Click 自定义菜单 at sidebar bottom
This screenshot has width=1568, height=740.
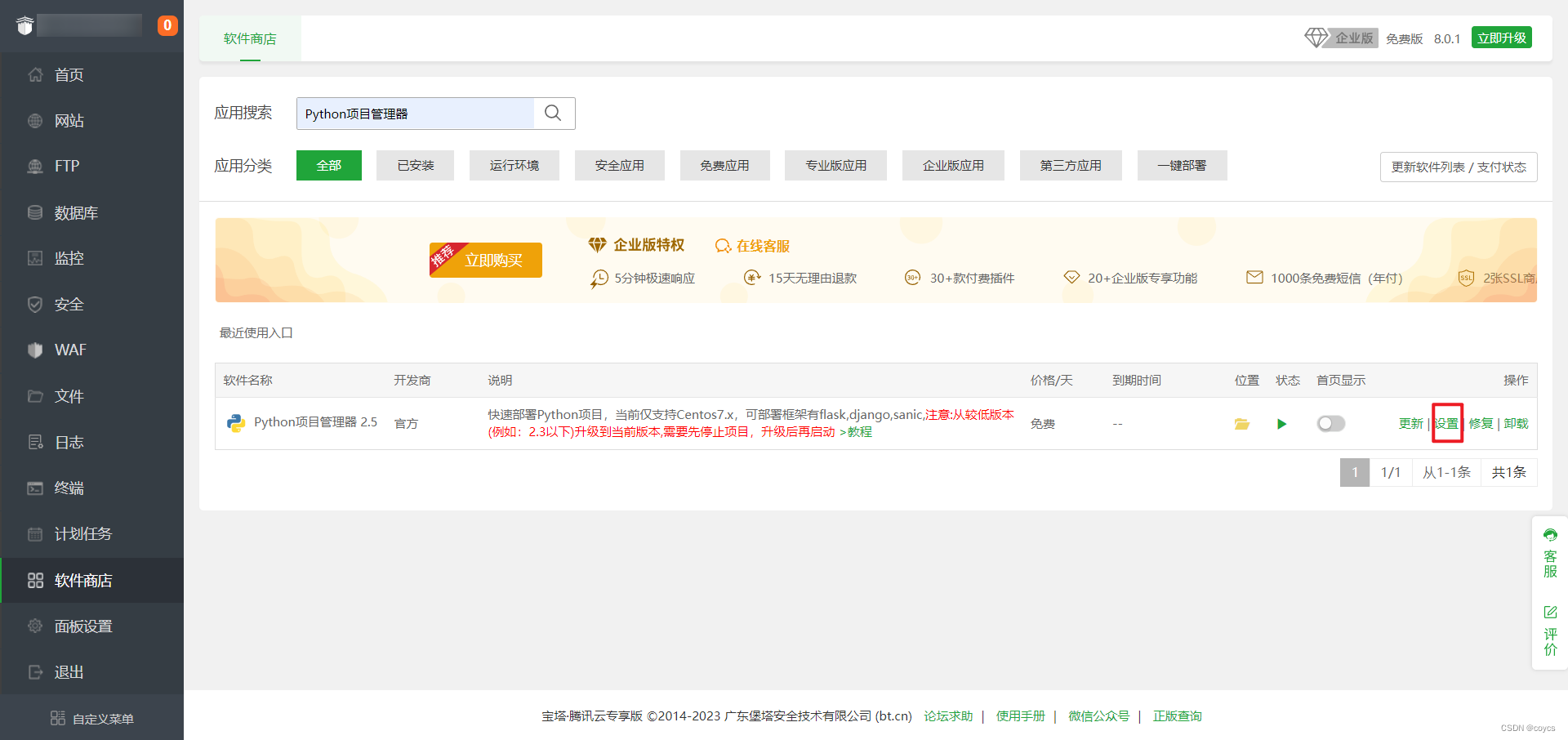pos(92,718)
